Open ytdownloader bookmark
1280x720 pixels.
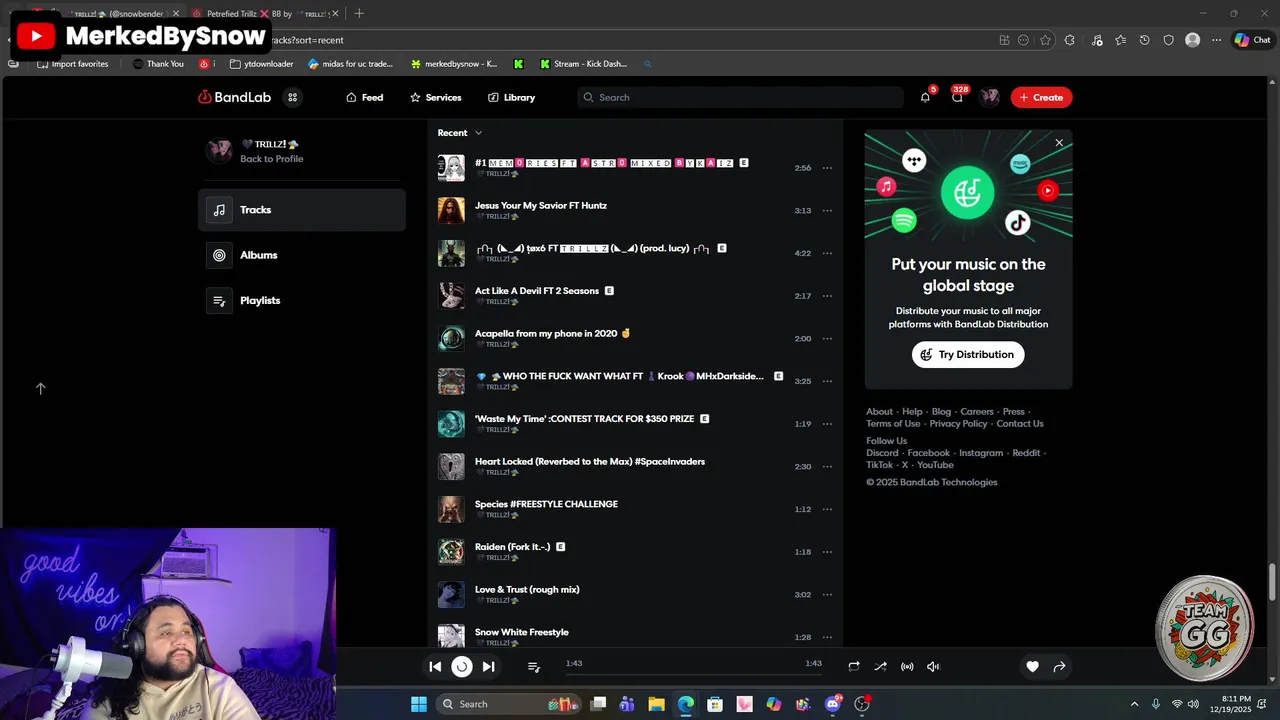(261, 64)
